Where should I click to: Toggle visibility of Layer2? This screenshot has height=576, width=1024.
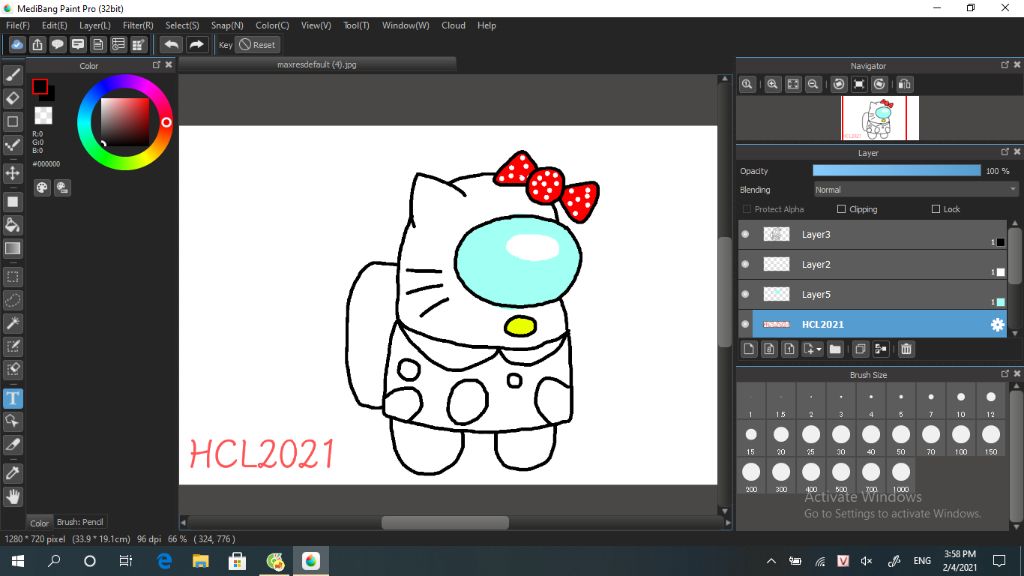pyautogui.click(x=745, y=264)
